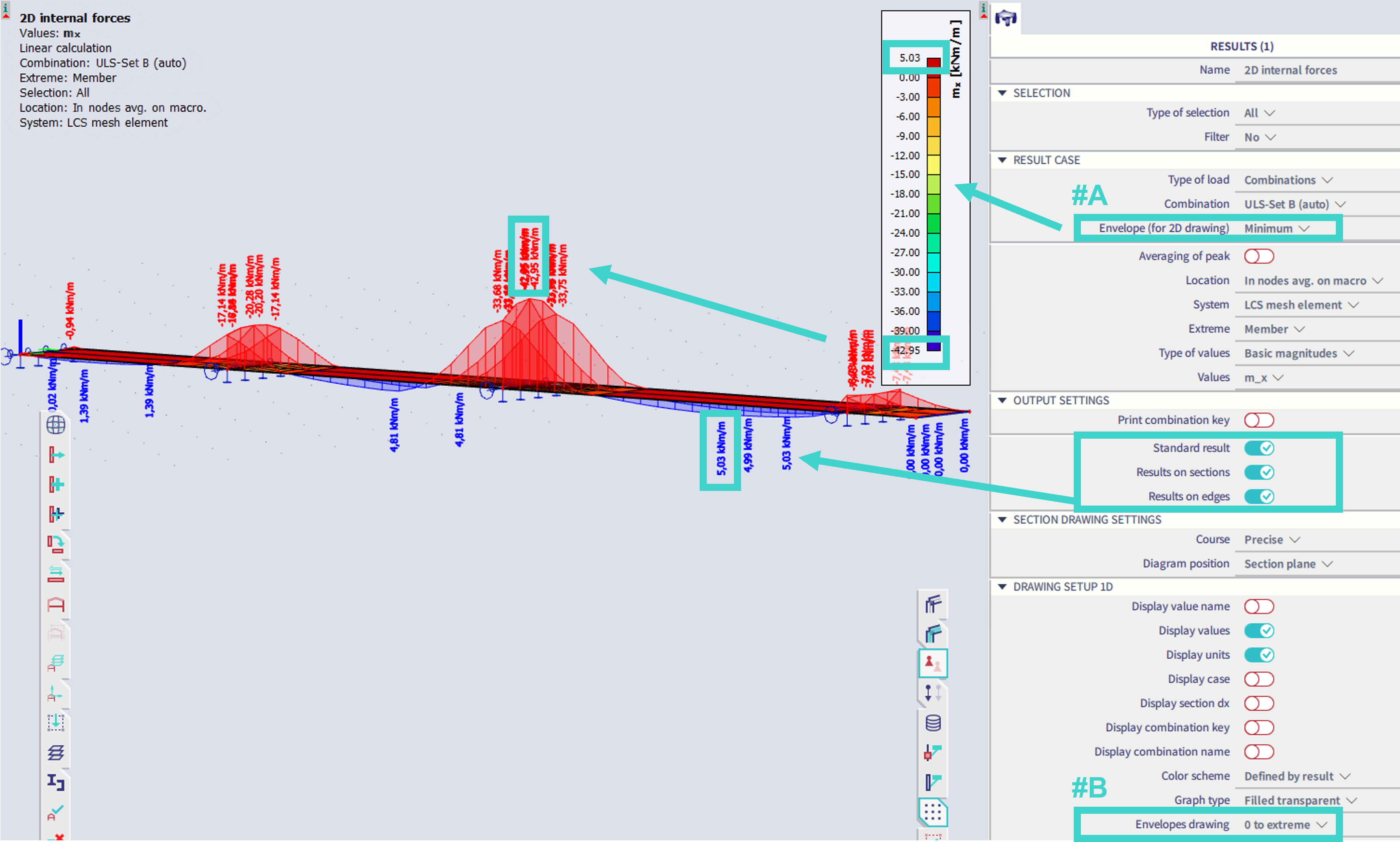This screenshot has width=1400, height=842.
Task: Collapse the SELECTION section
Action: (1002, 93)
